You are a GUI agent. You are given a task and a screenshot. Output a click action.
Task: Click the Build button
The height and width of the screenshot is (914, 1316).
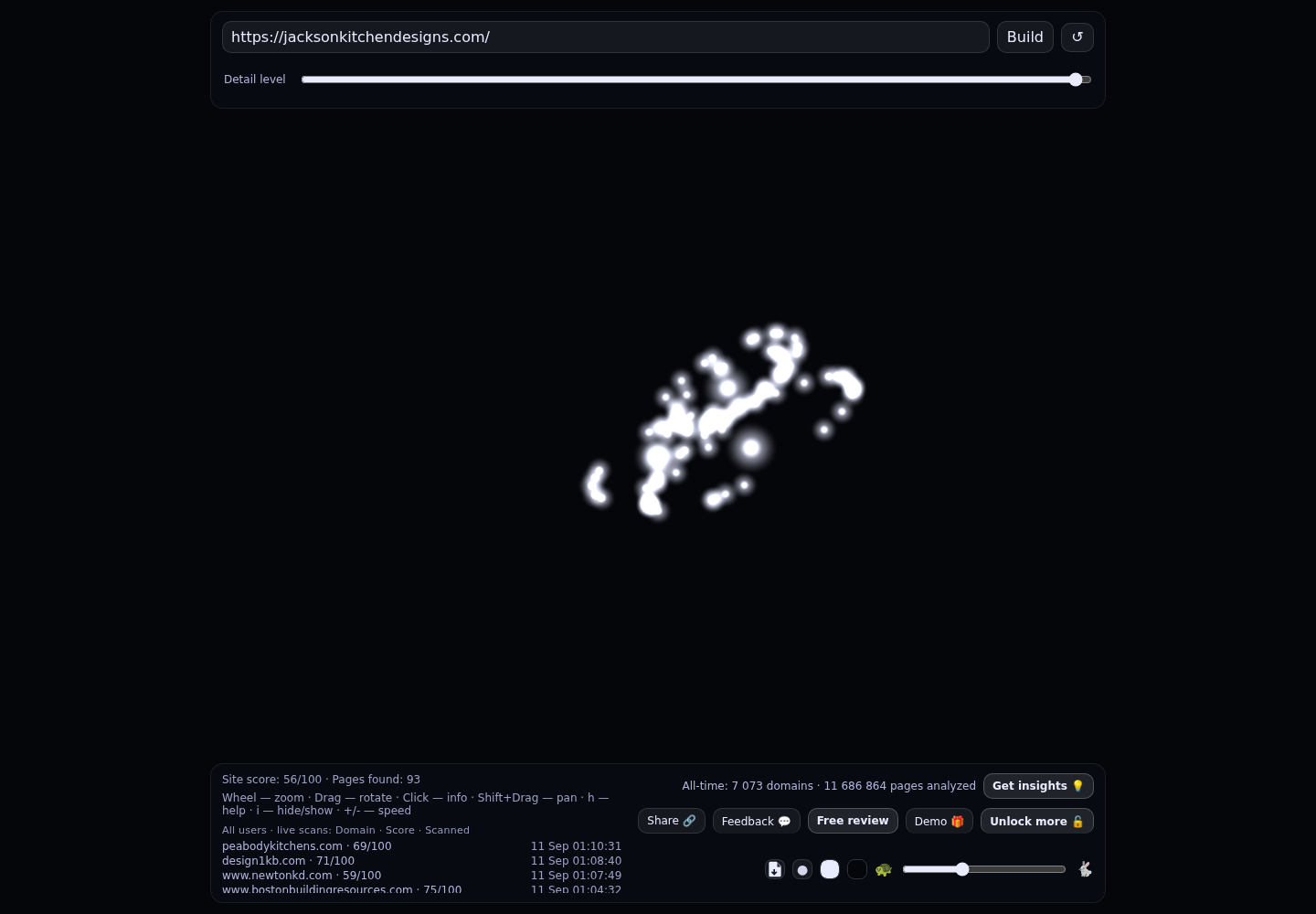[x=1025, y=37]
